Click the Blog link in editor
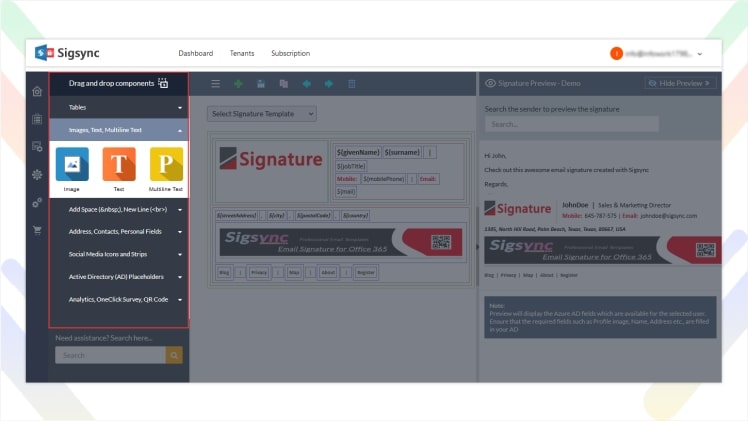The image size is (748, 421). tap(224, 273)
